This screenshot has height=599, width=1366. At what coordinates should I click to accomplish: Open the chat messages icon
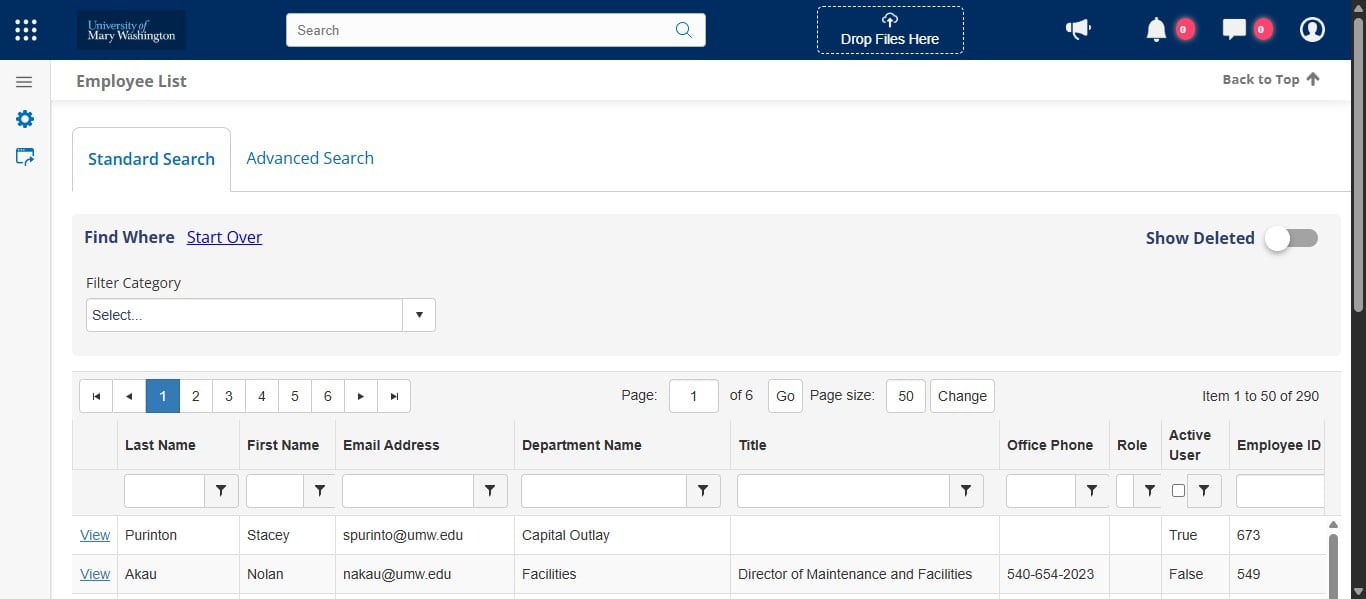1234,29
